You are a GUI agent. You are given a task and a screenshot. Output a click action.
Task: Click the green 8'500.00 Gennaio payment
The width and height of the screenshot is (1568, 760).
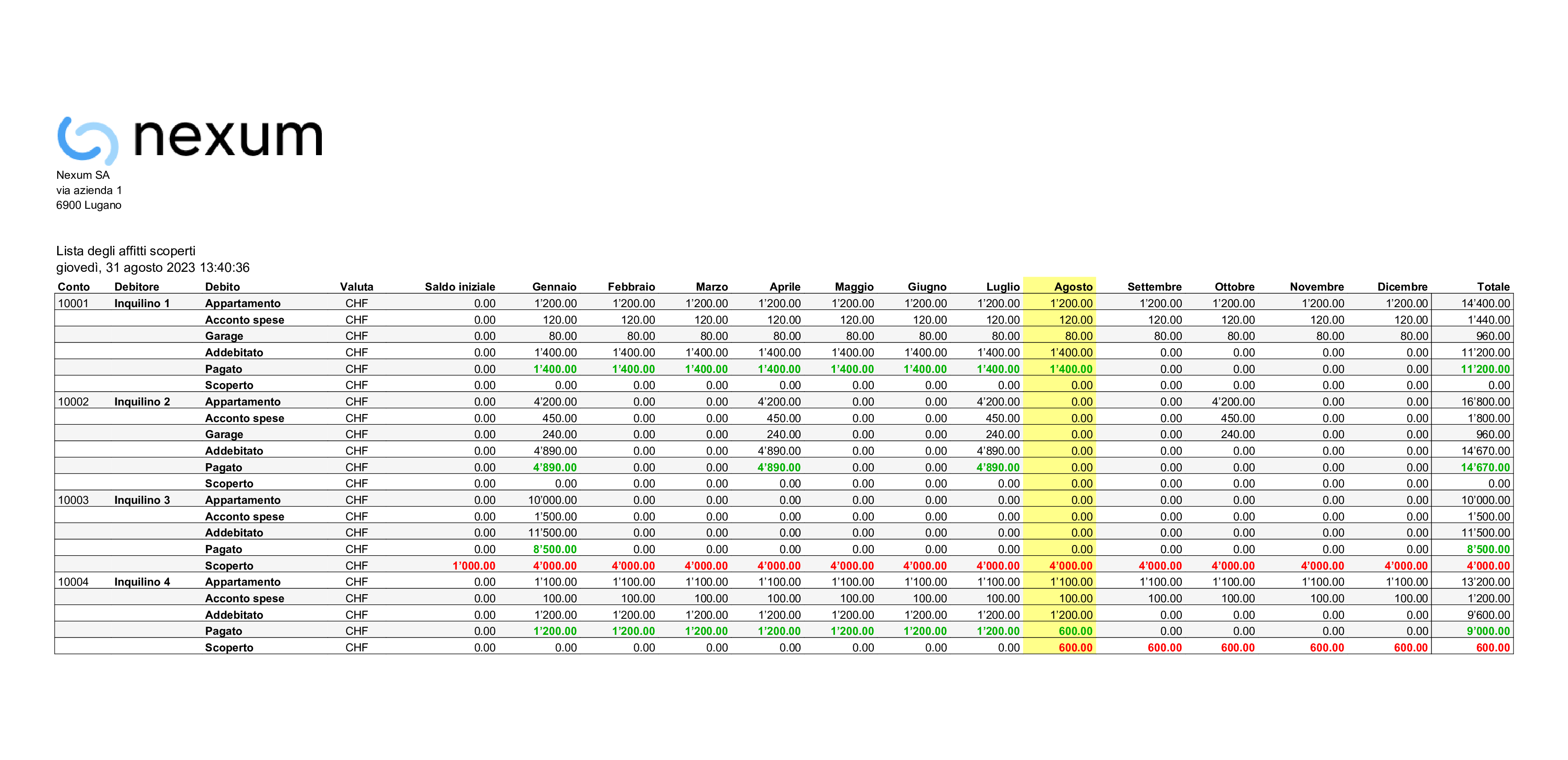coord(555,549)
